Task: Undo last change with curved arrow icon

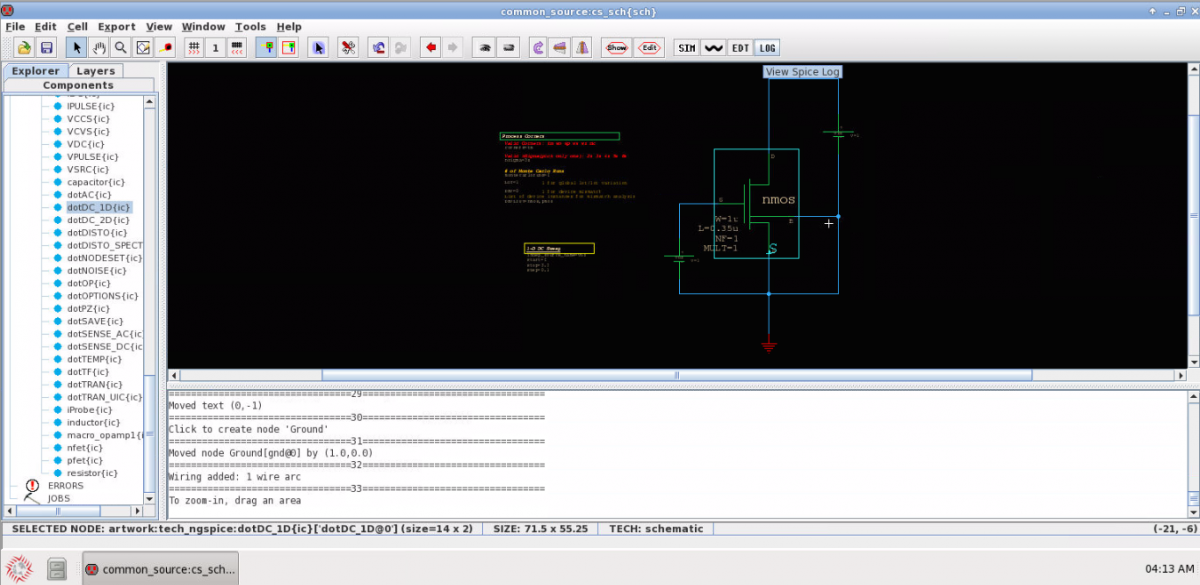Action: [379, 47]
